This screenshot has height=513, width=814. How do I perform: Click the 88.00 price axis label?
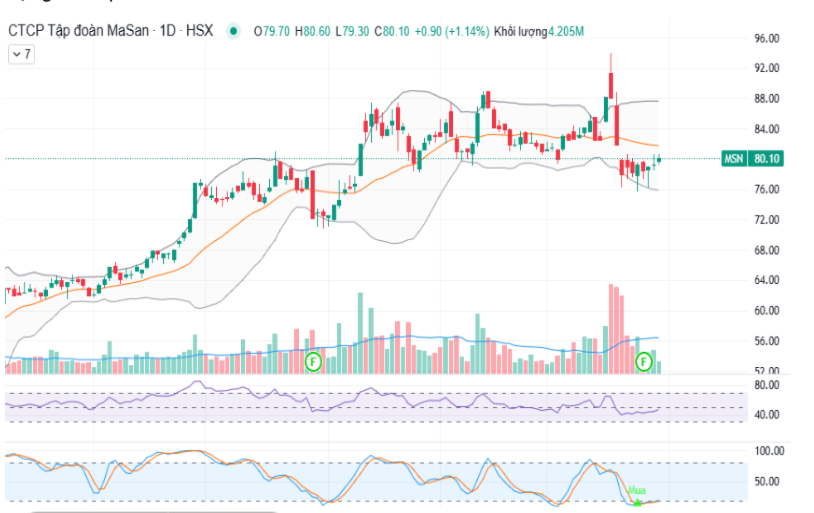(x=767, y=99)
